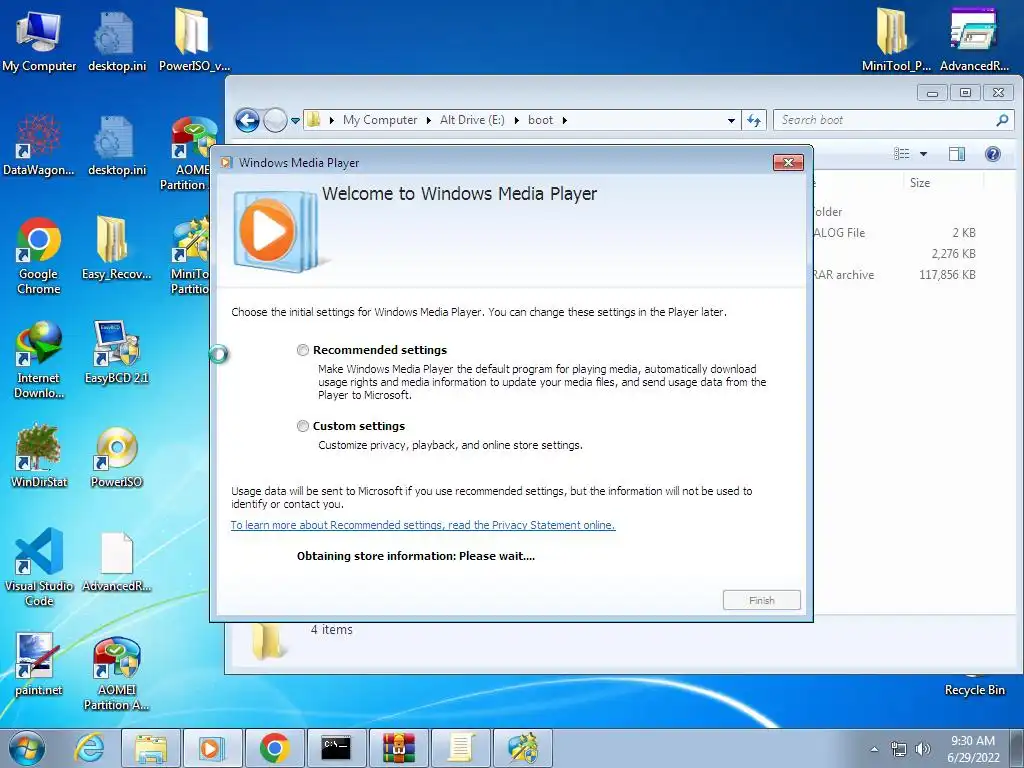Open the WinDirStat desktop shortcut
The width and height of the screenshot is (1024, 768).
pos(39,456)
